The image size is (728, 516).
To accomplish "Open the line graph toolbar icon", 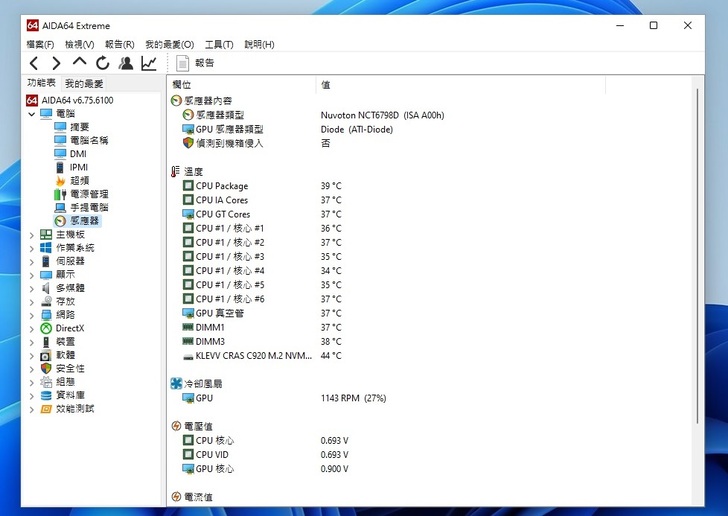I will [149, 63].
